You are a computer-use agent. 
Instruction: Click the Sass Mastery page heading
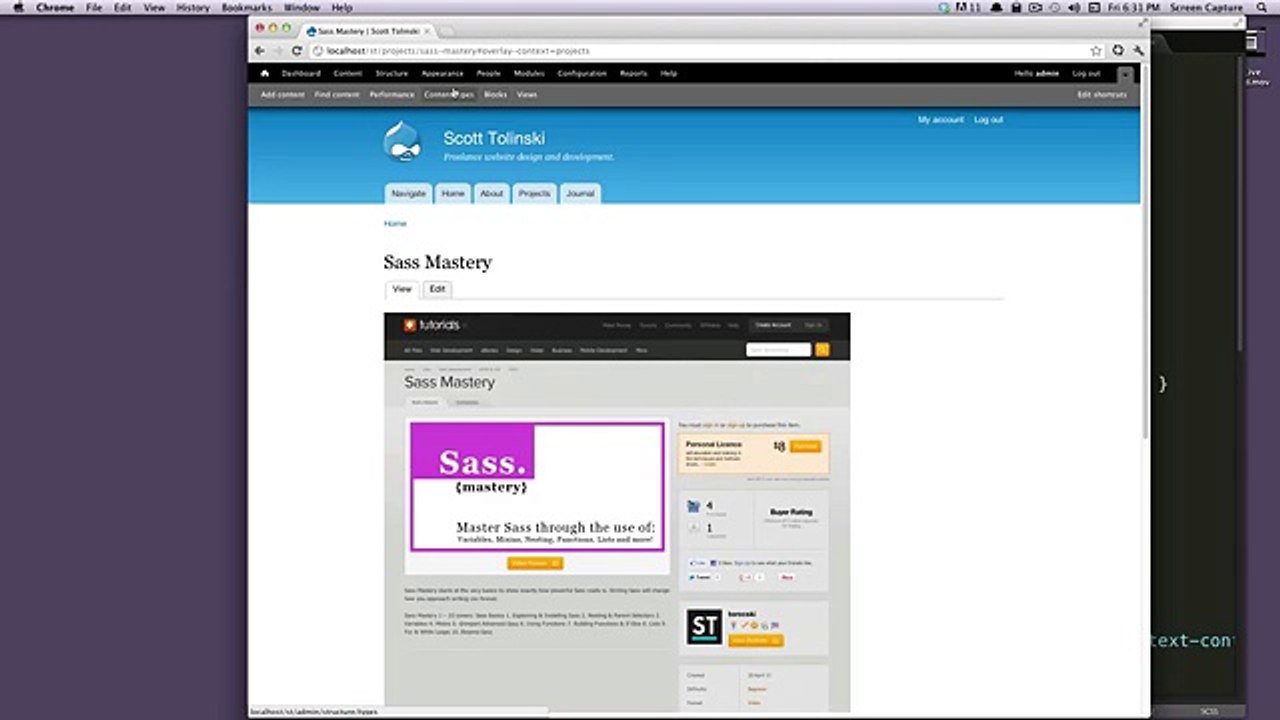point(438,262)
